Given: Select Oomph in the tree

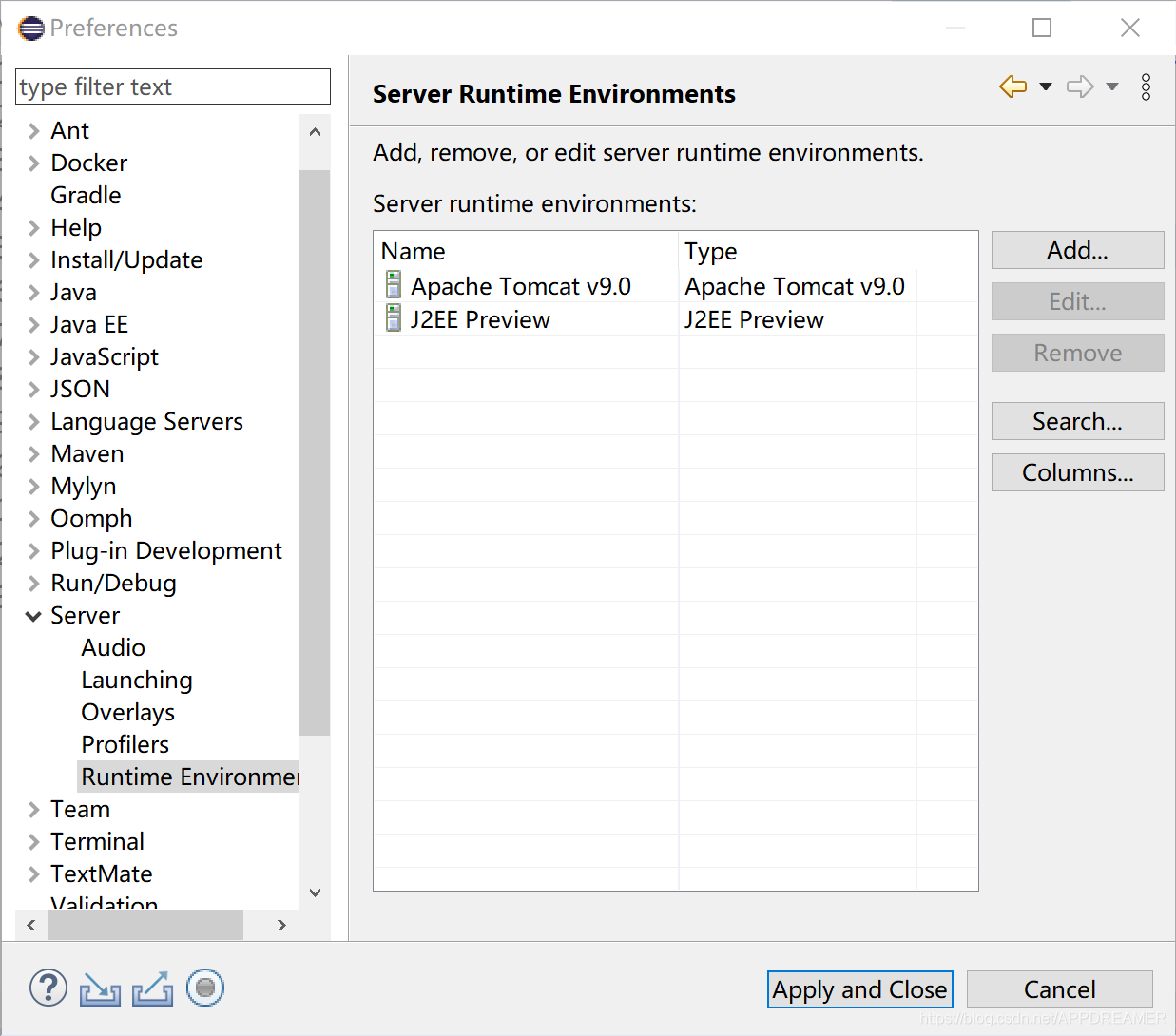Looking at the screenshot, I should coord(91,518).
